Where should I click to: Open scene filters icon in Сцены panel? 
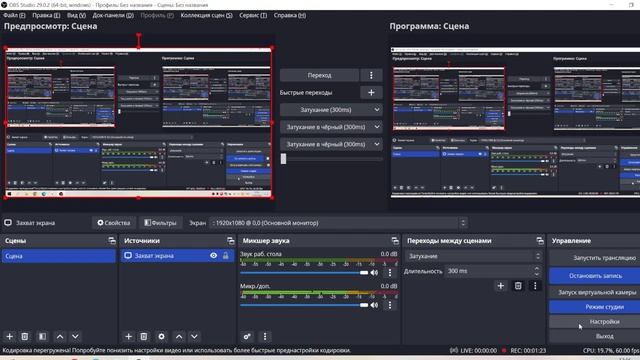click(x=42, y=336)
